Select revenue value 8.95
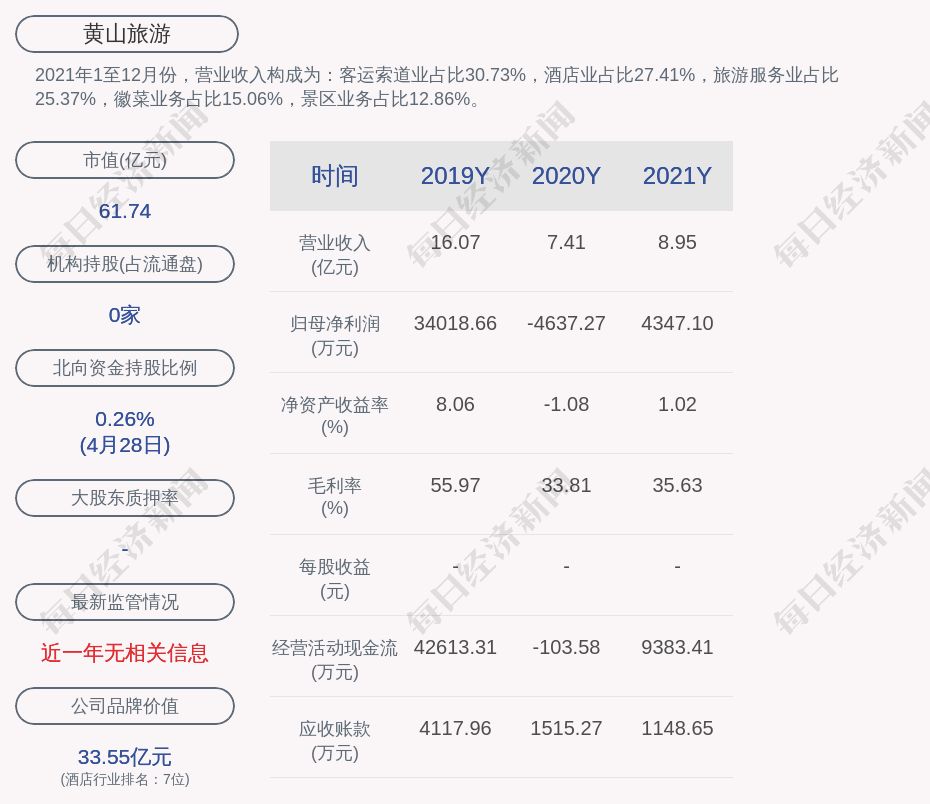The width and height of the screenshot is (930, 804). point(677,243)
